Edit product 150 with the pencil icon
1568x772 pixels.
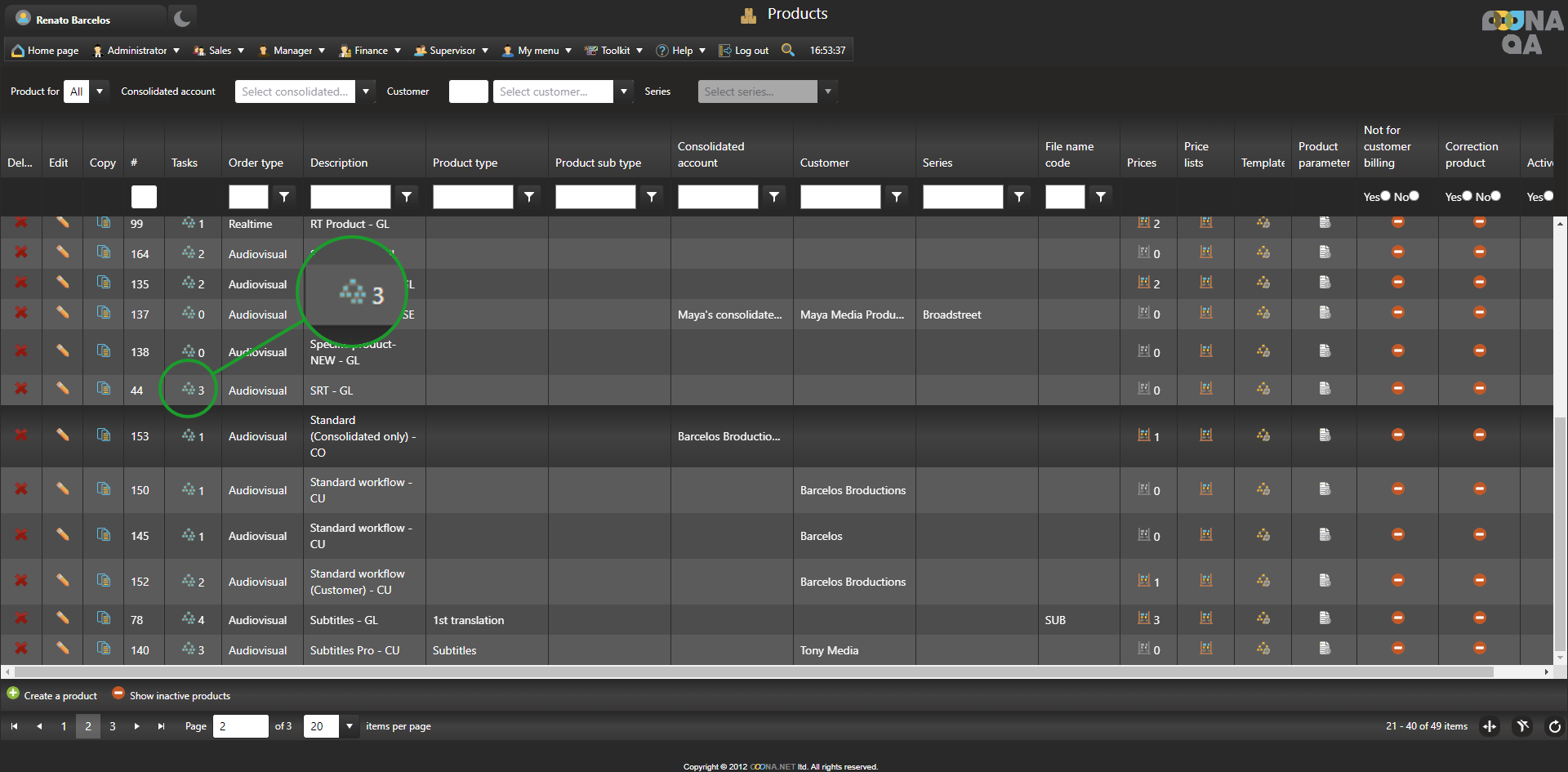62,489
